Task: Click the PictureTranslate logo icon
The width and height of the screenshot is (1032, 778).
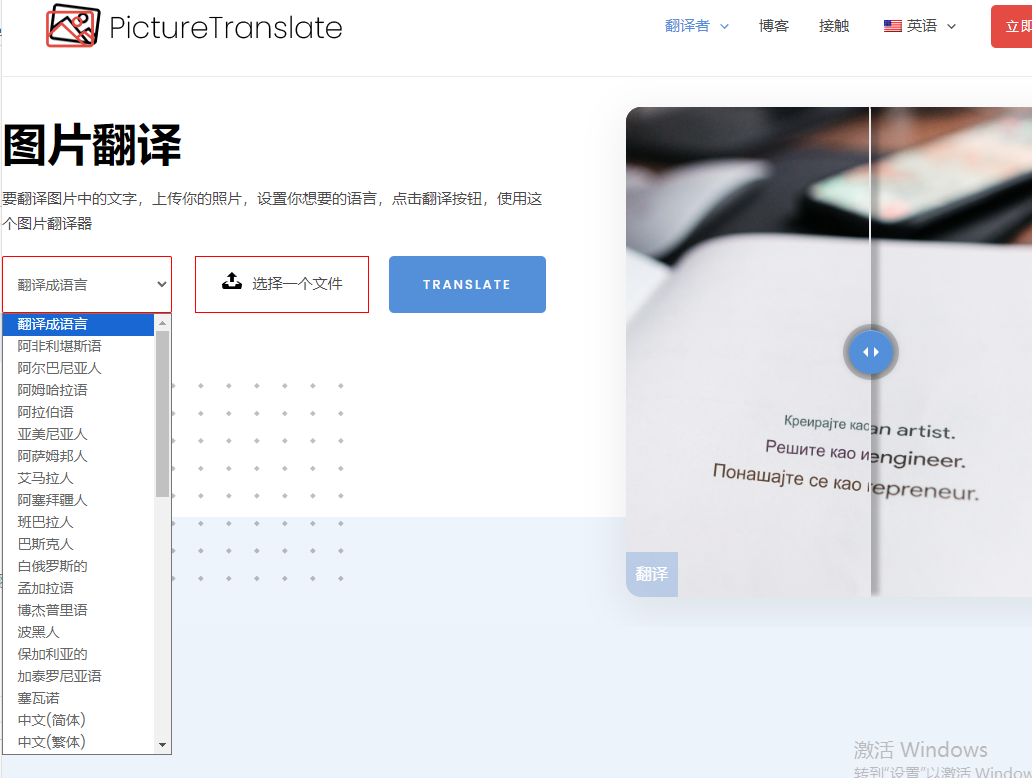Action: tap(72, 26)
